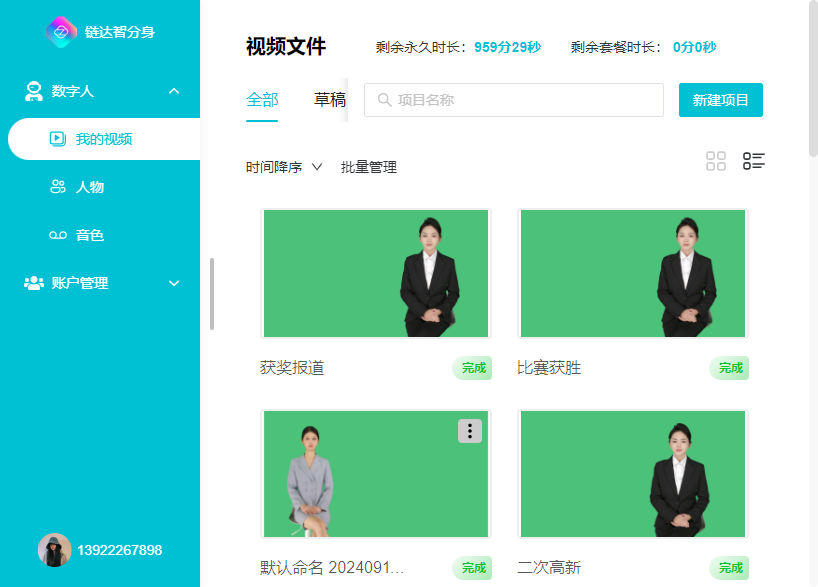818x587 pixels.
Task: Open the 人物 sidebar item
Action: click(89, 187)
